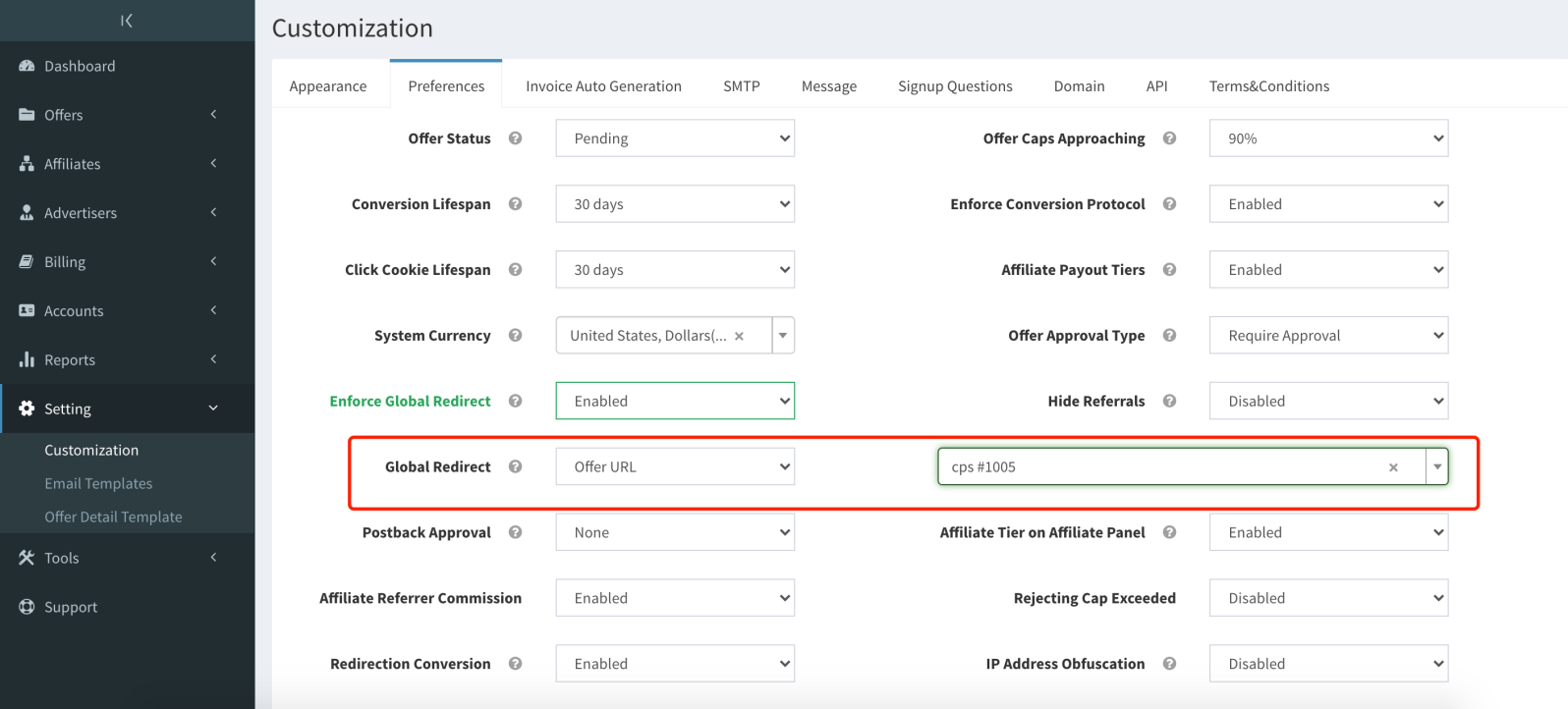Screen dimensions: 1568x709
Task: Click the Support lifebuoy icon
Action: tap(27, 607)
